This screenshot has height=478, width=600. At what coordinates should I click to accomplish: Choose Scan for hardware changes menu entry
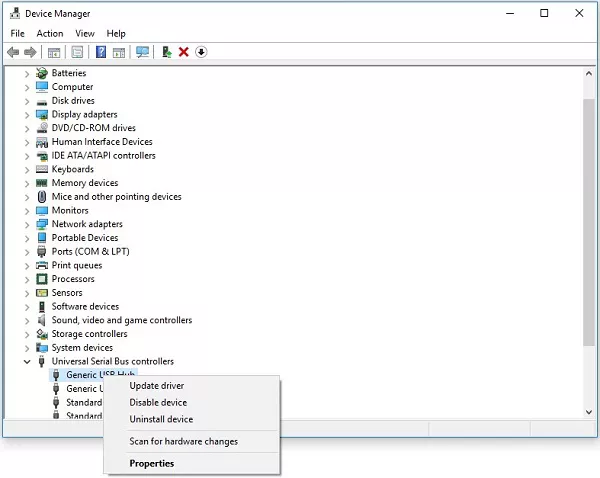click(191, 442)
